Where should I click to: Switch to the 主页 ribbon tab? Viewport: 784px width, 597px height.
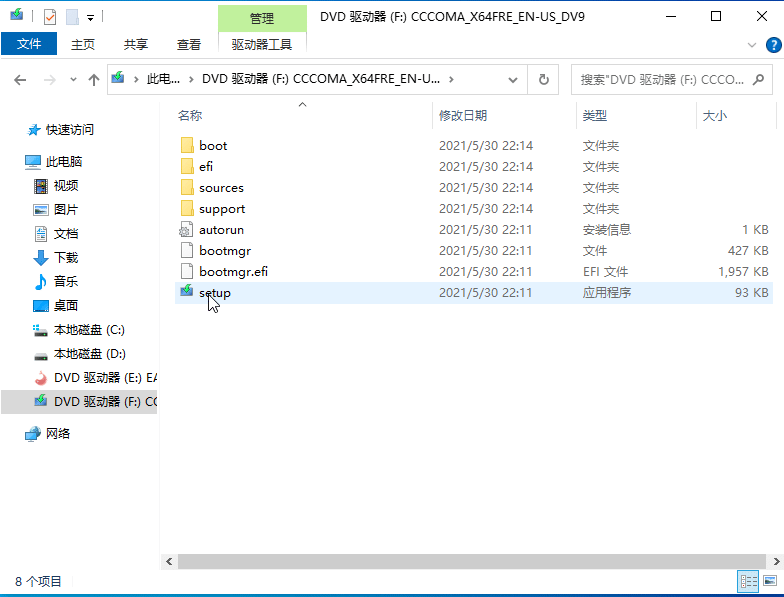pos(82,44)
